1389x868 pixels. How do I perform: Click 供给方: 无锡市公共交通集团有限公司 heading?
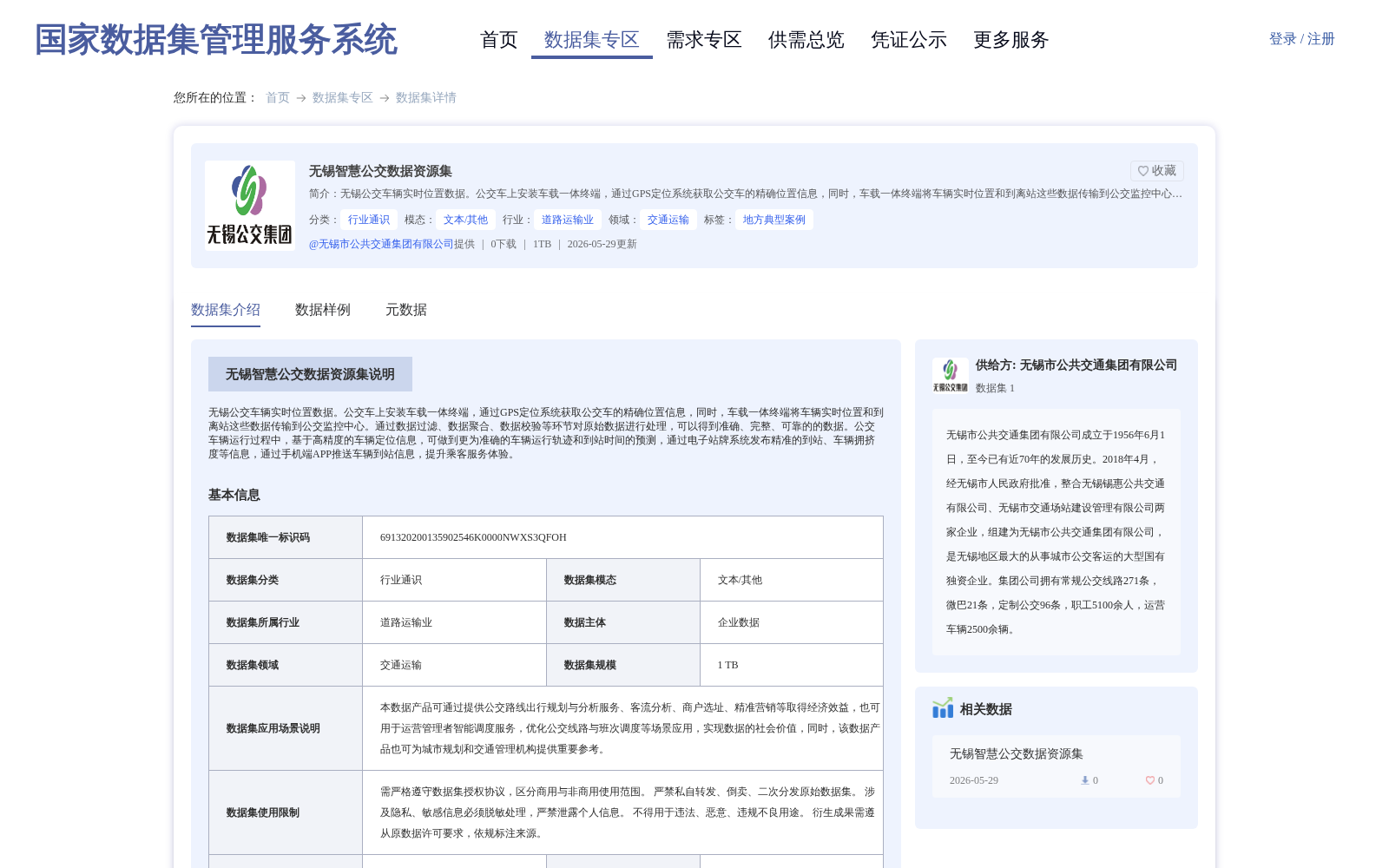click(x=1076, y=365)
